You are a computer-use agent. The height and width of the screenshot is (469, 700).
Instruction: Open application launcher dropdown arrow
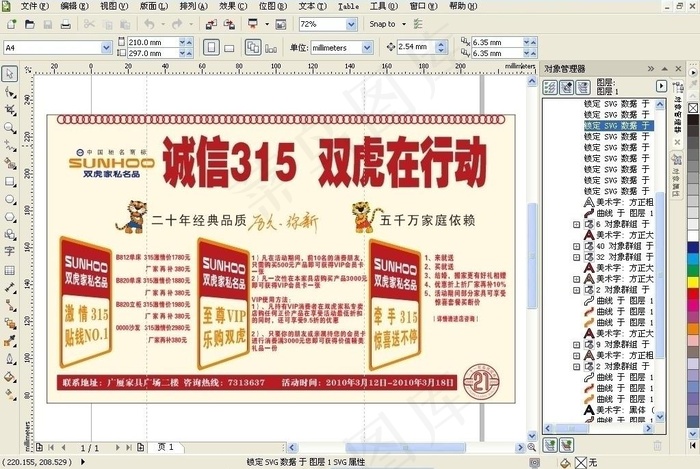point(267,24)
